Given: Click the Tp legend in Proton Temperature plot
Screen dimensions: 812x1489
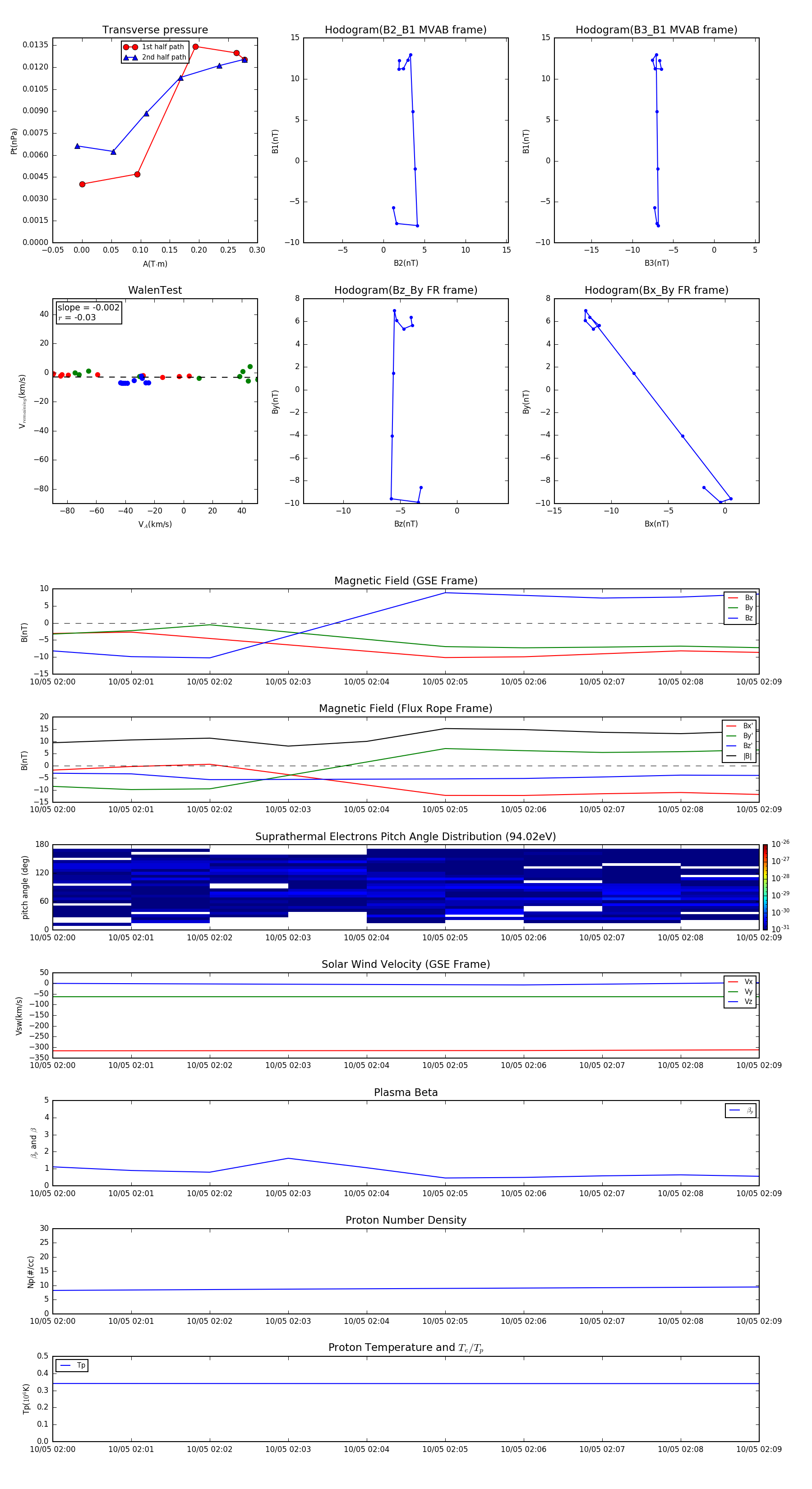Looking at the screenshot, I should pos(72,1366).
